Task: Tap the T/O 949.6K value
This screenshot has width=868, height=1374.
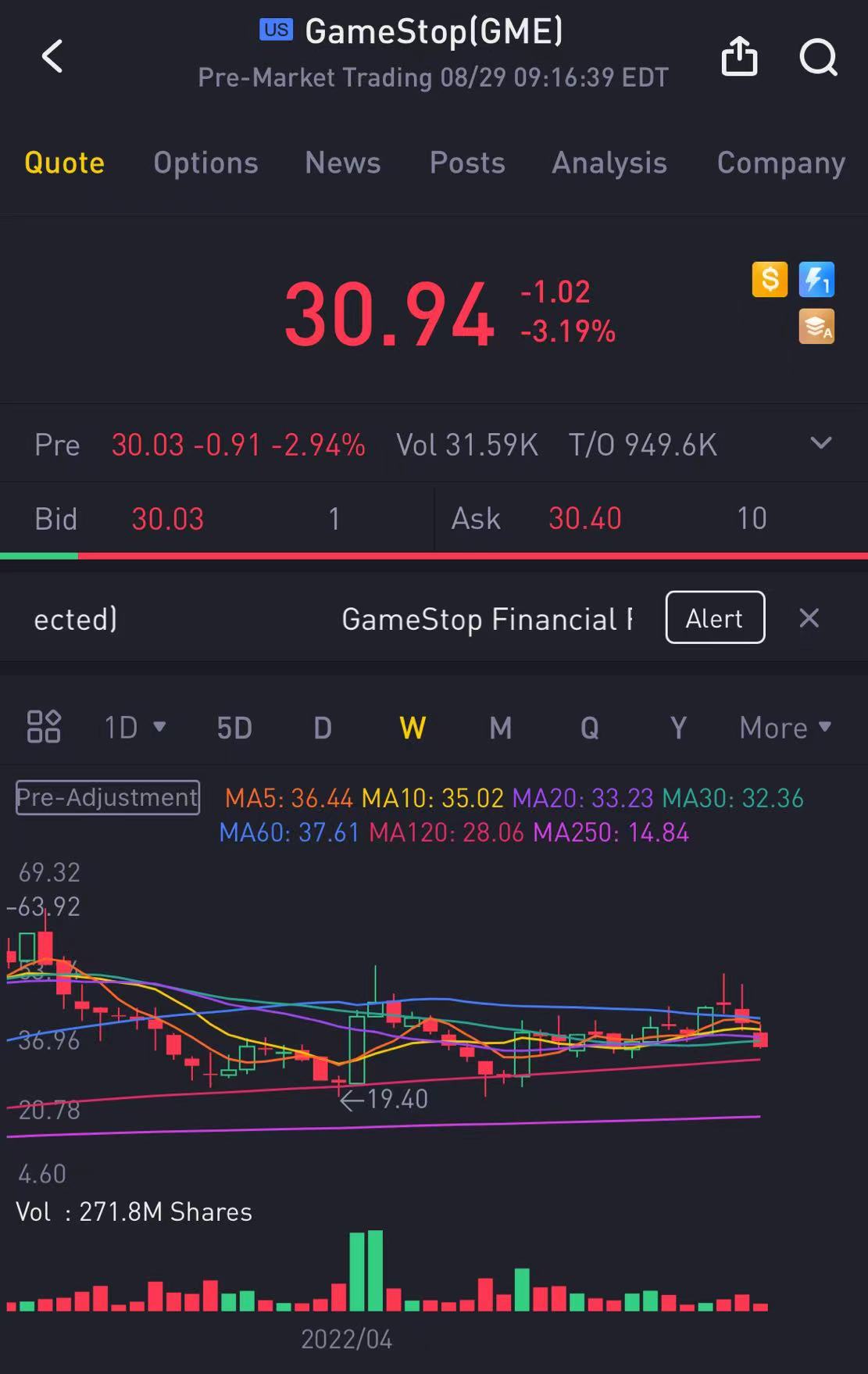Action: coord(642,445)
